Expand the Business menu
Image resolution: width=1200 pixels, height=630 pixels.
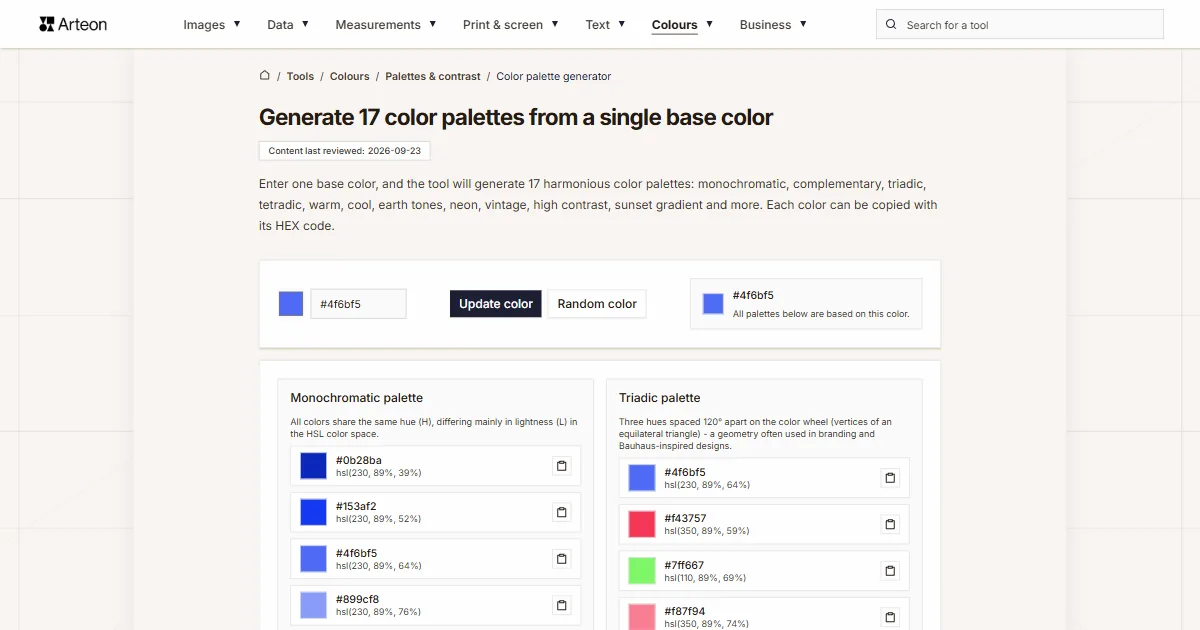click(773, 25)
